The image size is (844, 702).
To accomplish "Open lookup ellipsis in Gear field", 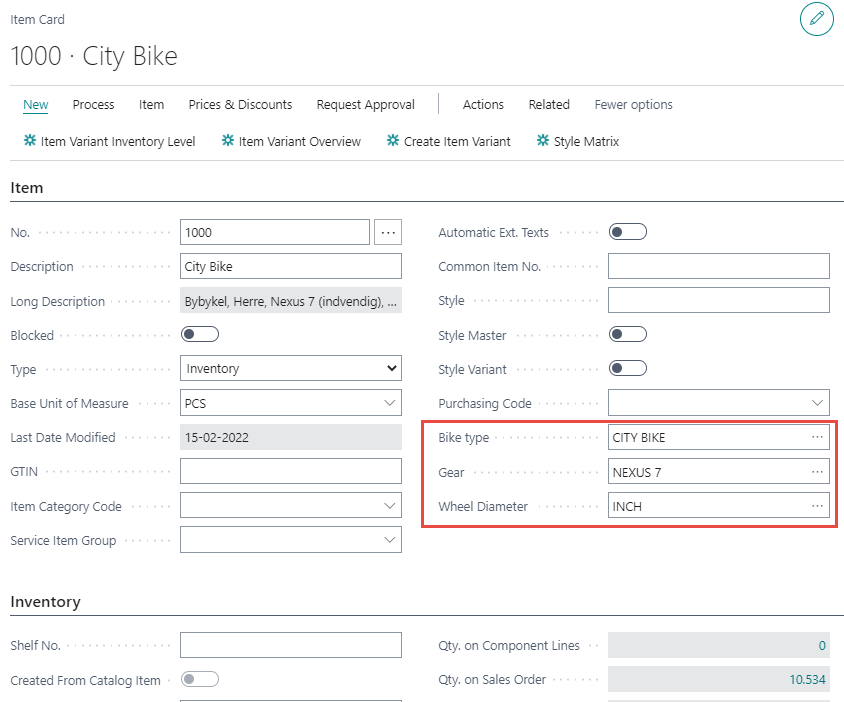I will point(817,472).
